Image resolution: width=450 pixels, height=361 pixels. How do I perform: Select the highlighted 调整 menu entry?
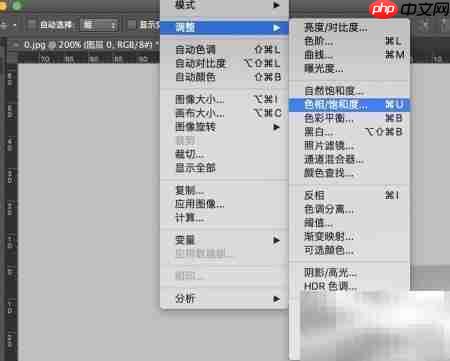(224, 28)
